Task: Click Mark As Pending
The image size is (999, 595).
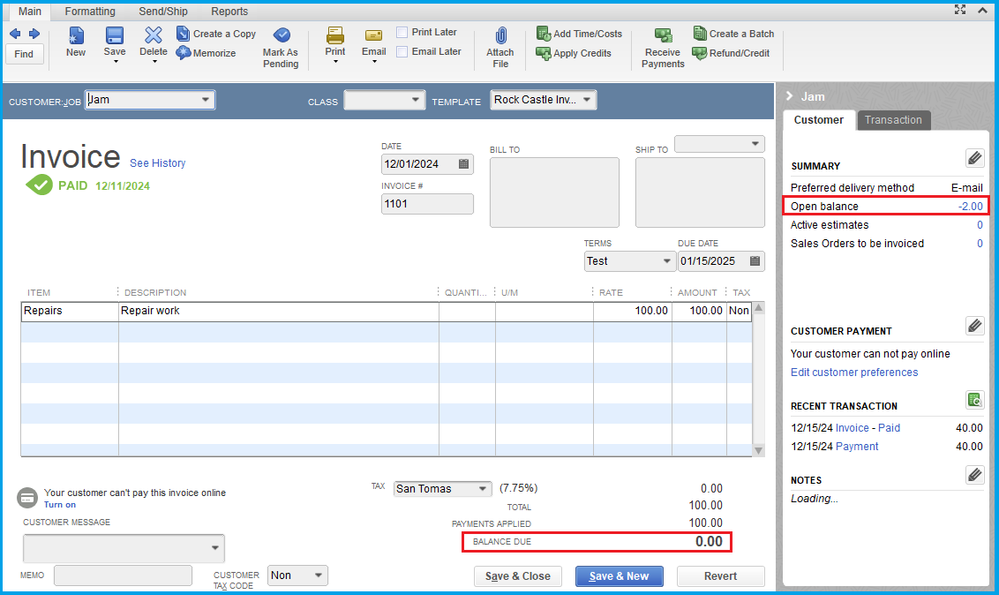Action: pos(280,48)
